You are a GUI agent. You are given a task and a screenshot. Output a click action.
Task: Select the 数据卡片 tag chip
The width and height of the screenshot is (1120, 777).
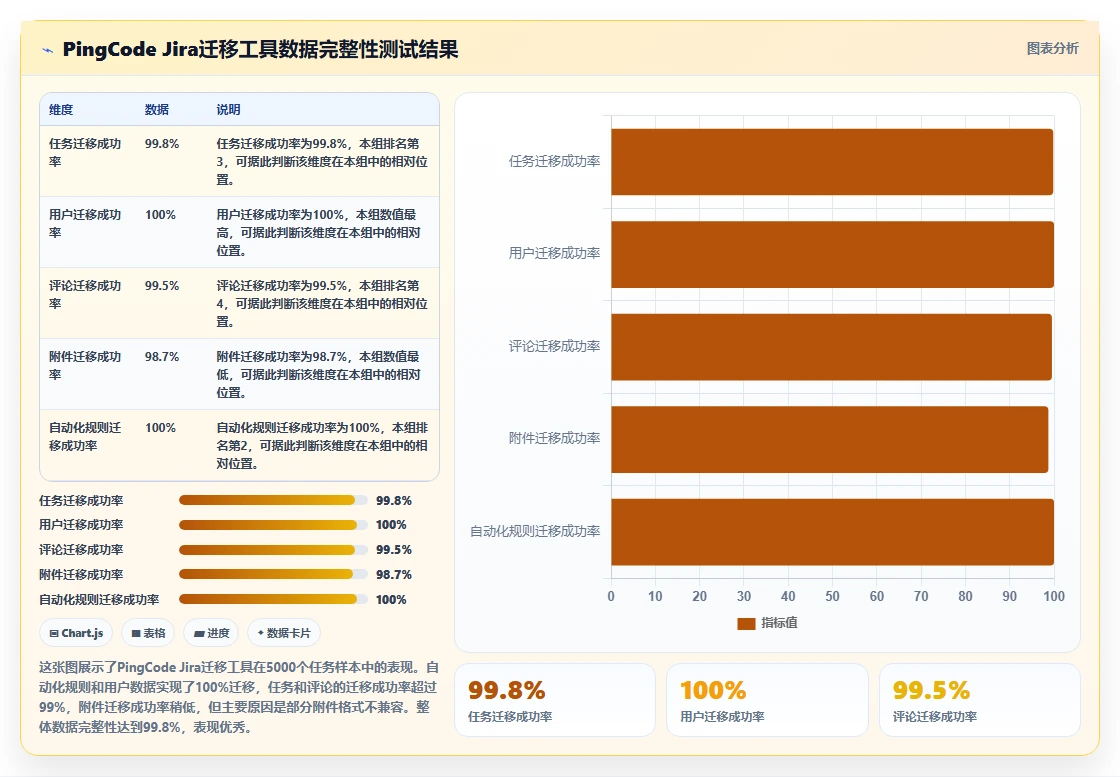coord(284,633)
